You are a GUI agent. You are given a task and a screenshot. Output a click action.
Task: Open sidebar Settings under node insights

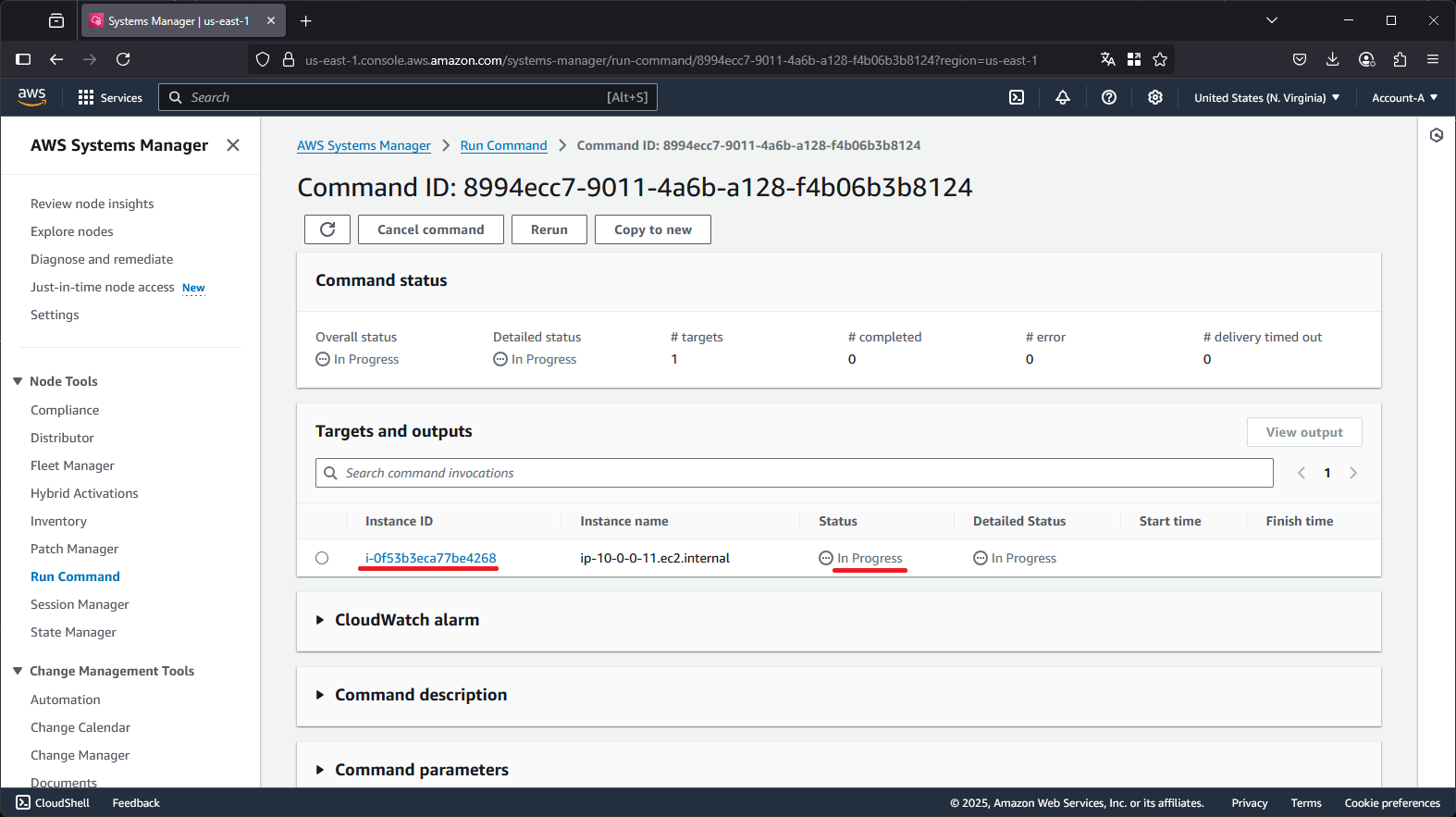55,315
